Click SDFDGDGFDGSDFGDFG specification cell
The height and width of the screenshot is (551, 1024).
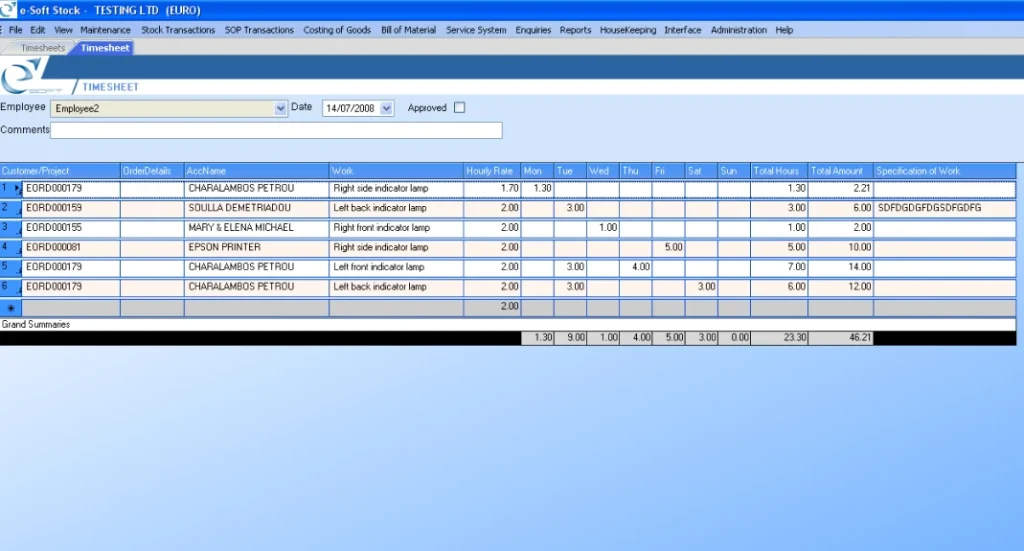coord(944,208)
